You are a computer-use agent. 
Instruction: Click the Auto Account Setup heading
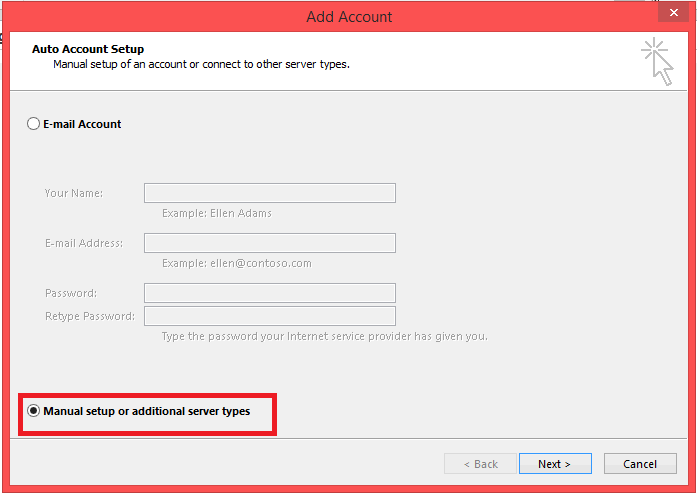coord(88,49)
